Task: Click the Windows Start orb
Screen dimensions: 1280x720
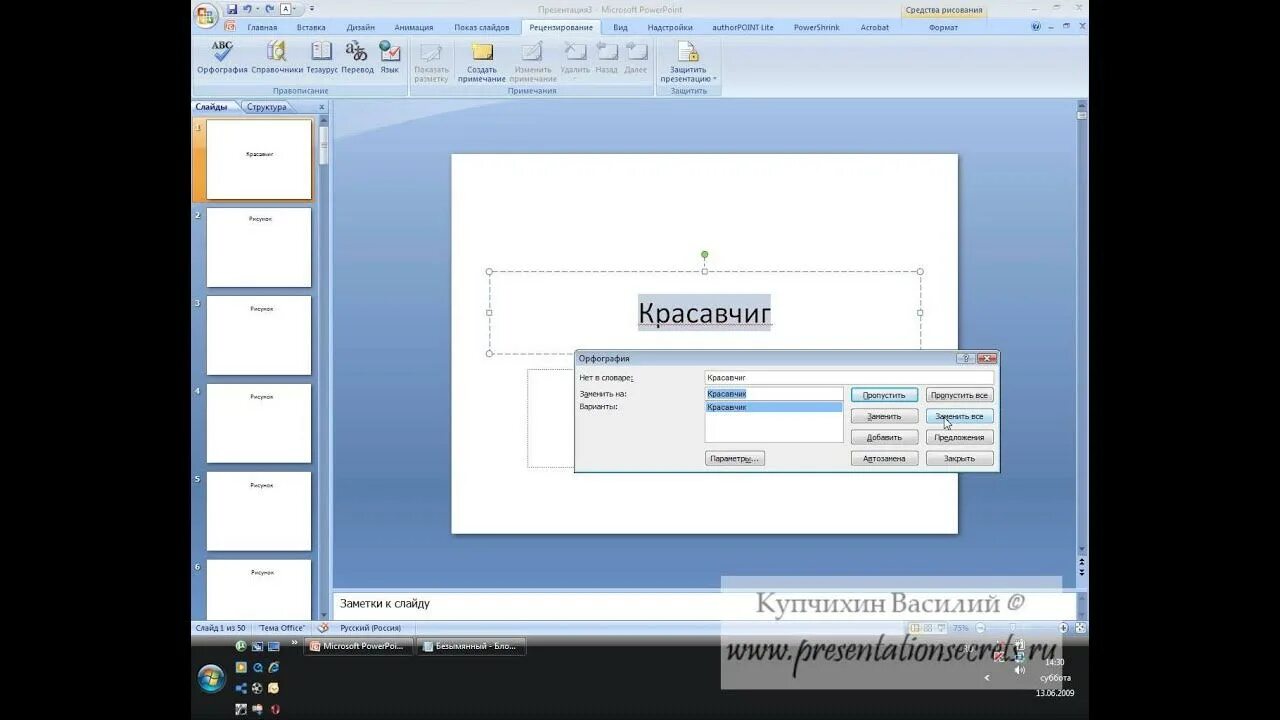Action: (211, 679)
